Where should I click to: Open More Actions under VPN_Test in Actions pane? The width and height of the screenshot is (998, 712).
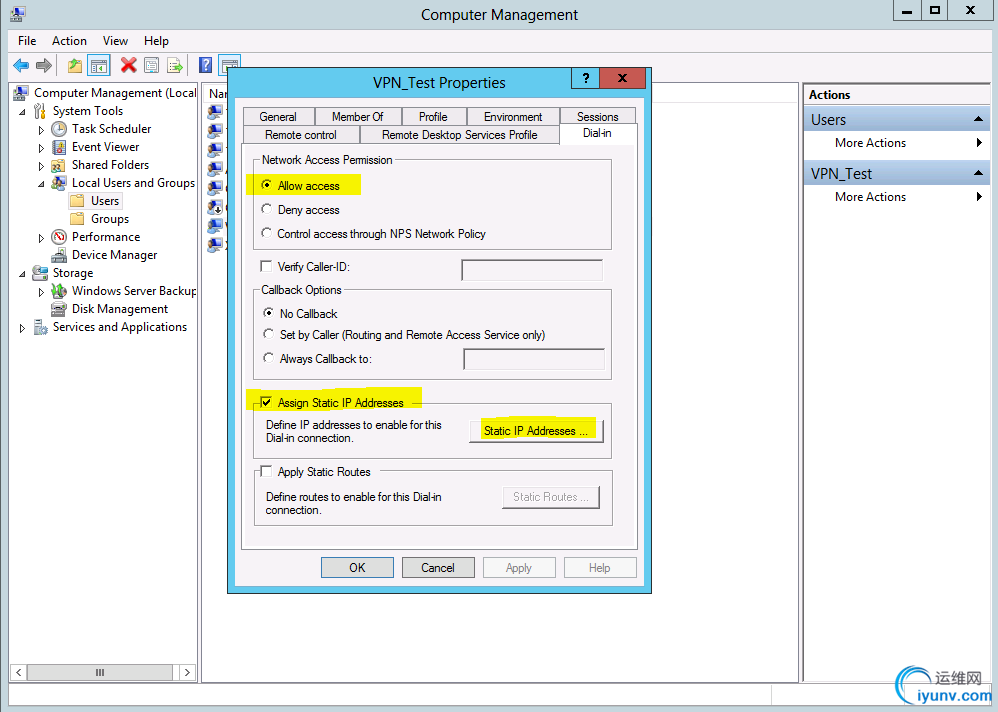coord(897,197)
